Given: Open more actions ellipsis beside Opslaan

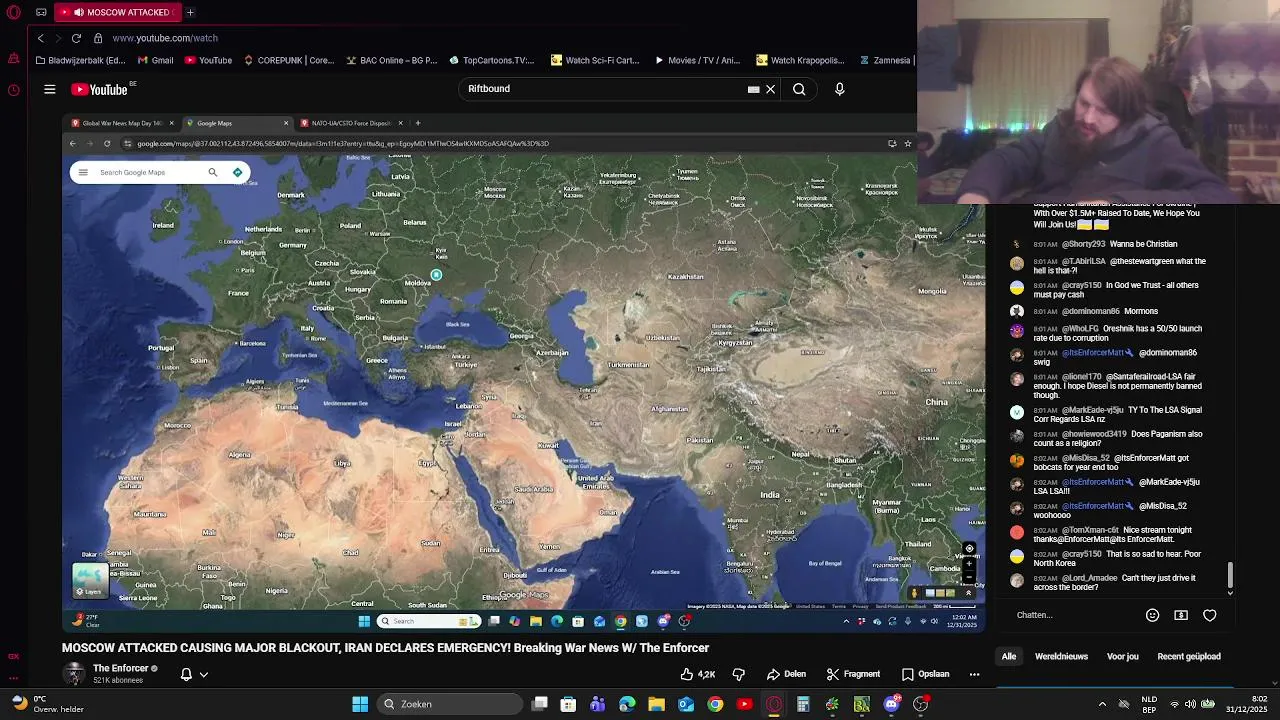Looking at the screenshot, I should coord(974,674).
